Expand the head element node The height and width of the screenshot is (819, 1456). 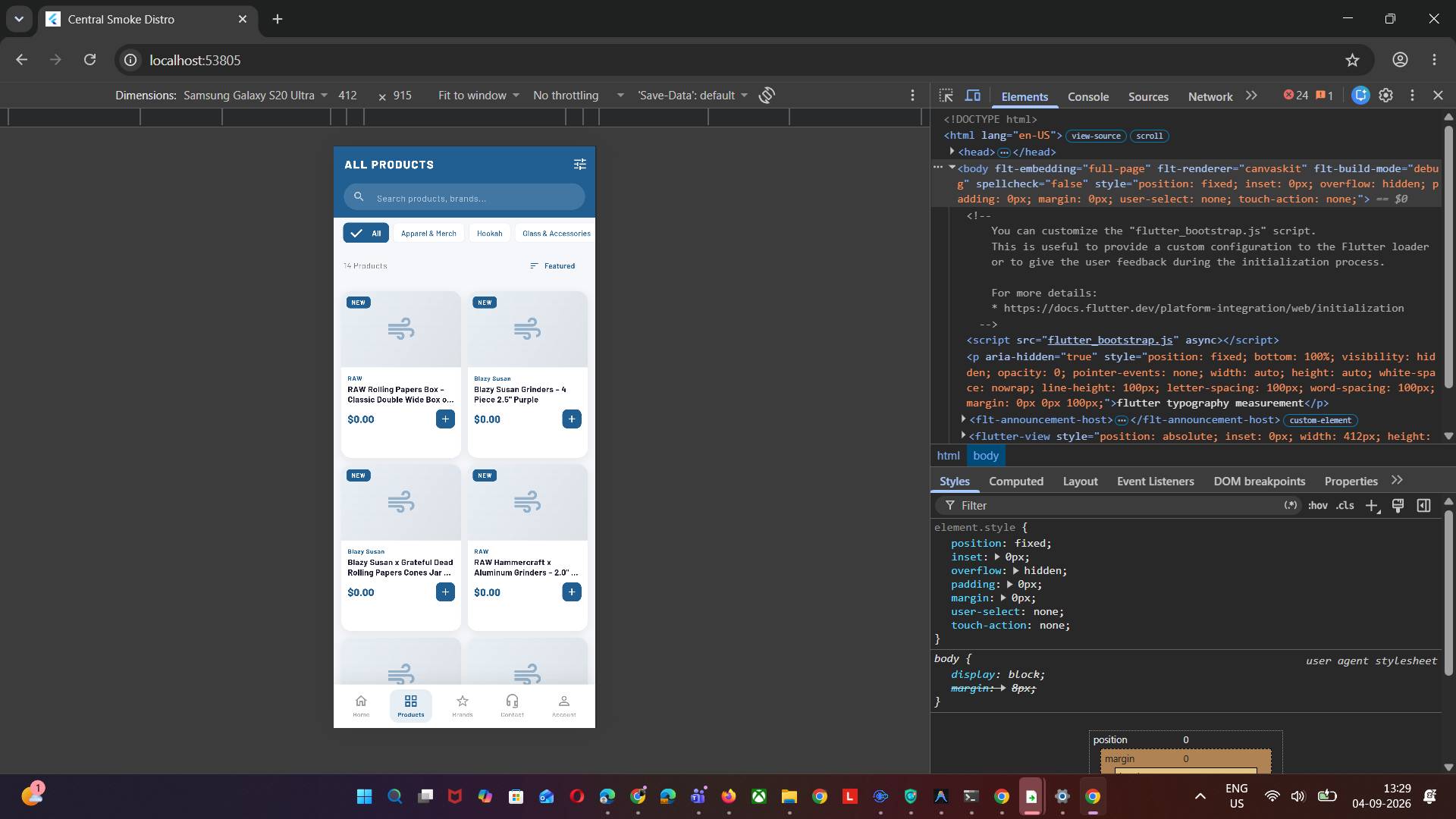952,152
